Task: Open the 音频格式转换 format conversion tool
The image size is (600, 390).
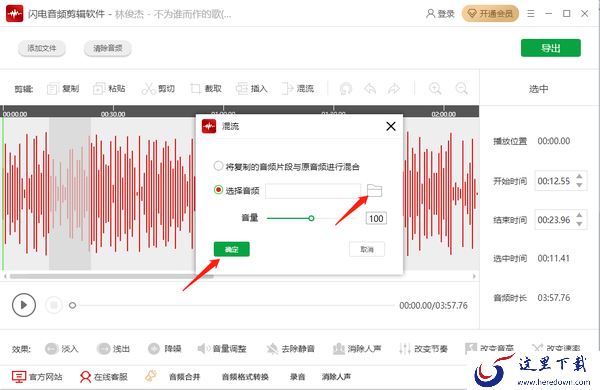Action: (x=245, y=377)
